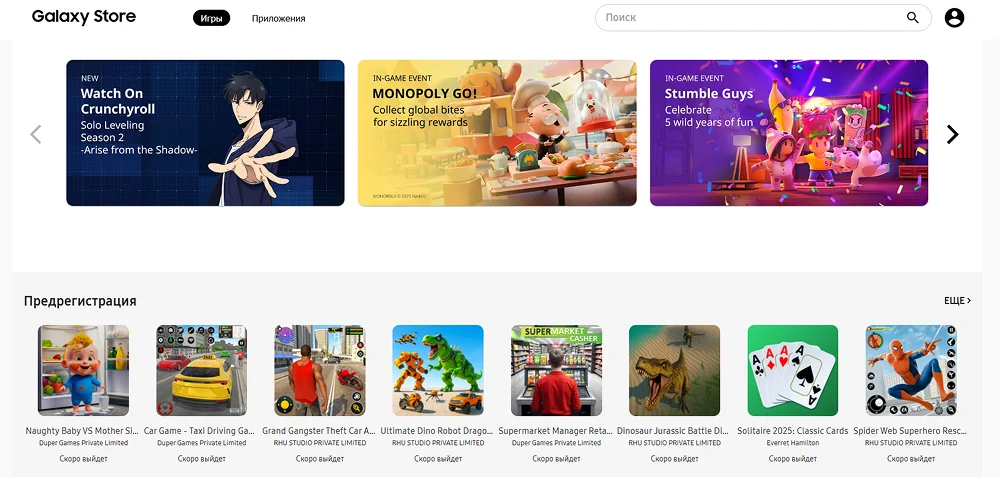
Task: Open Solitaire 2025 Classic Cards icon
Action: (x=793, y=371)
